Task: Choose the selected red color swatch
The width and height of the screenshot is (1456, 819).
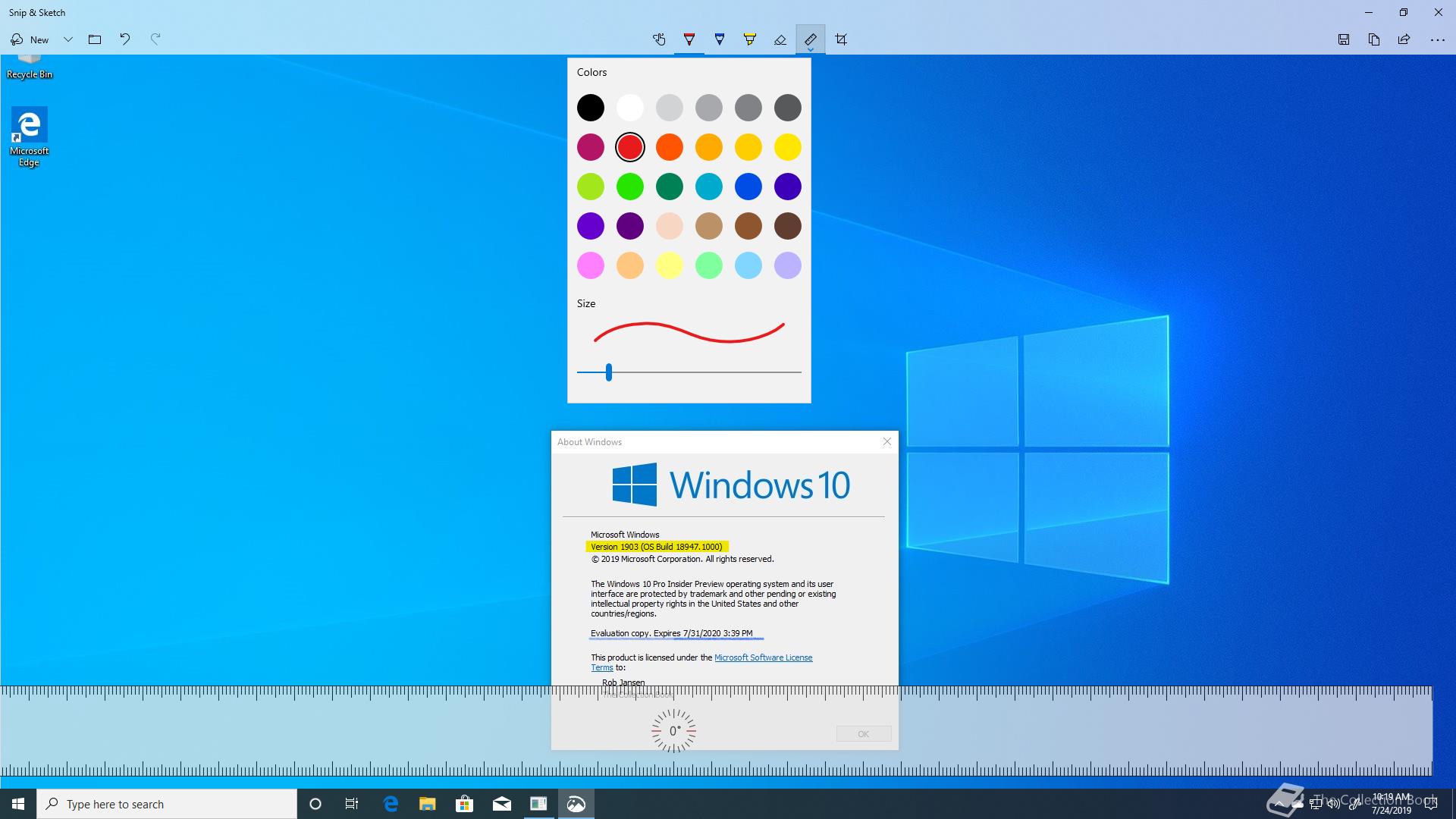Action: pyautogui.click(x=630, y=147)
